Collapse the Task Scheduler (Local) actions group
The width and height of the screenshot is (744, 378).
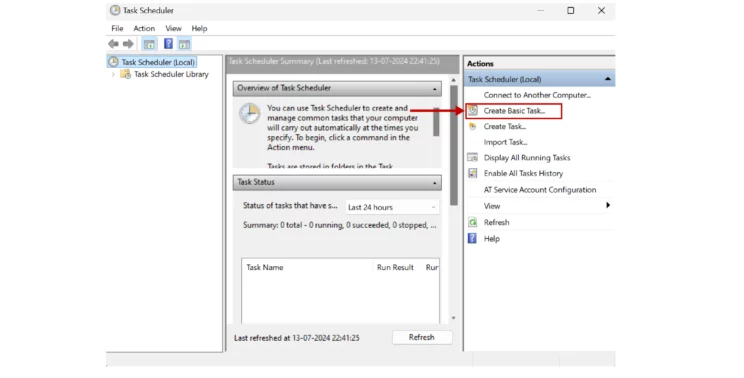pos(608,79)
